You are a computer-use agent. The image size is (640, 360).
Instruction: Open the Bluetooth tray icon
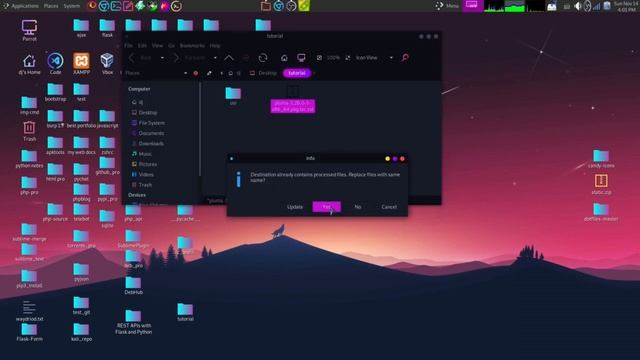[587, 6]
